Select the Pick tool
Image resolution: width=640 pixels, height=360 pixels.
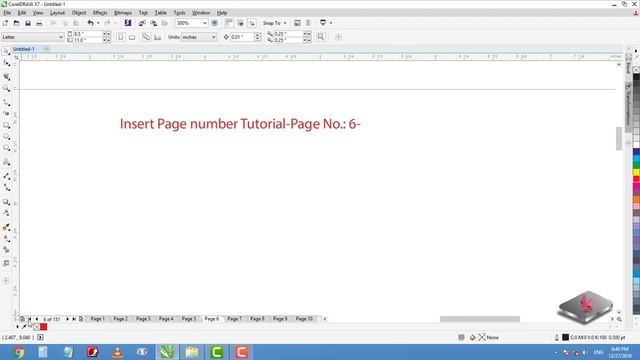tap(6, 51)
